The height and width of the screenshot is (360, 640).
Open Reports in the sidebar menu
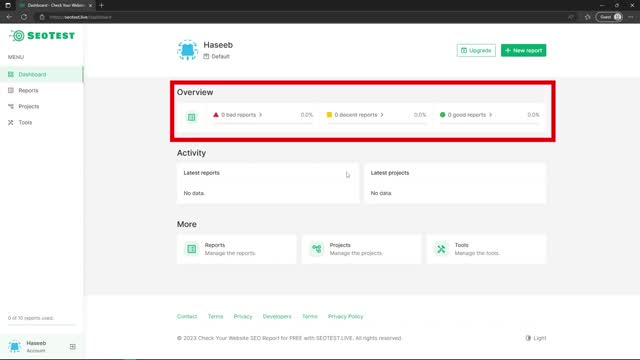(x=42, y=90)
